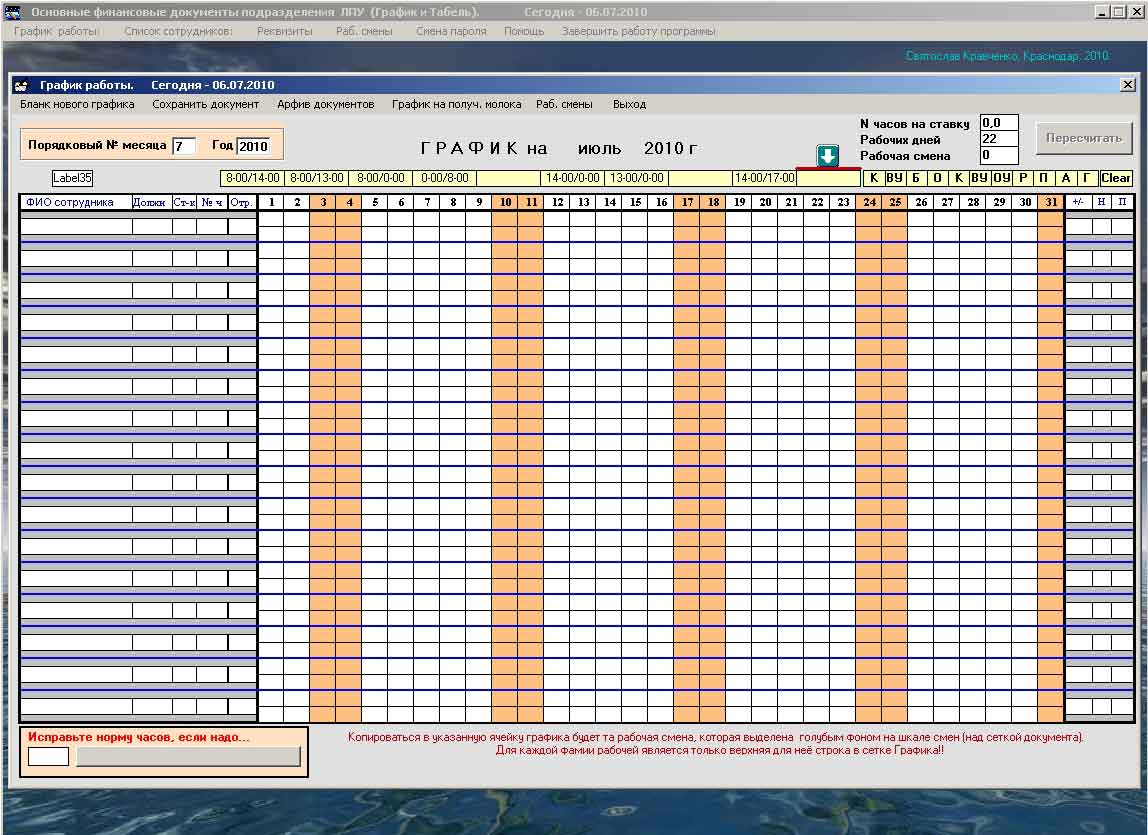Screen dimensions: 1148x835
Task: Click the Рабочих дней field showing 22
Action: (999, 139)
